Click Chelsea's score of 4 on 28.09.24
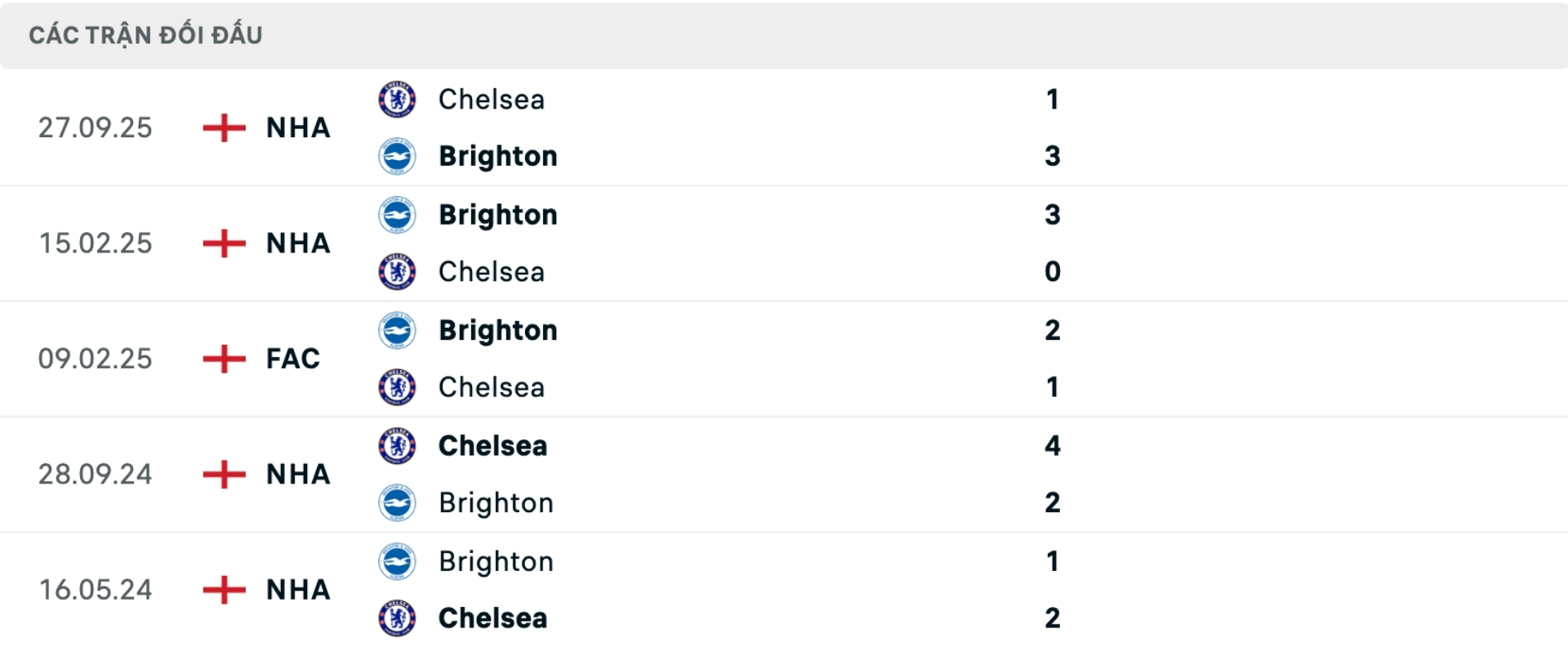1568x647 pixels. point(1052,446)
